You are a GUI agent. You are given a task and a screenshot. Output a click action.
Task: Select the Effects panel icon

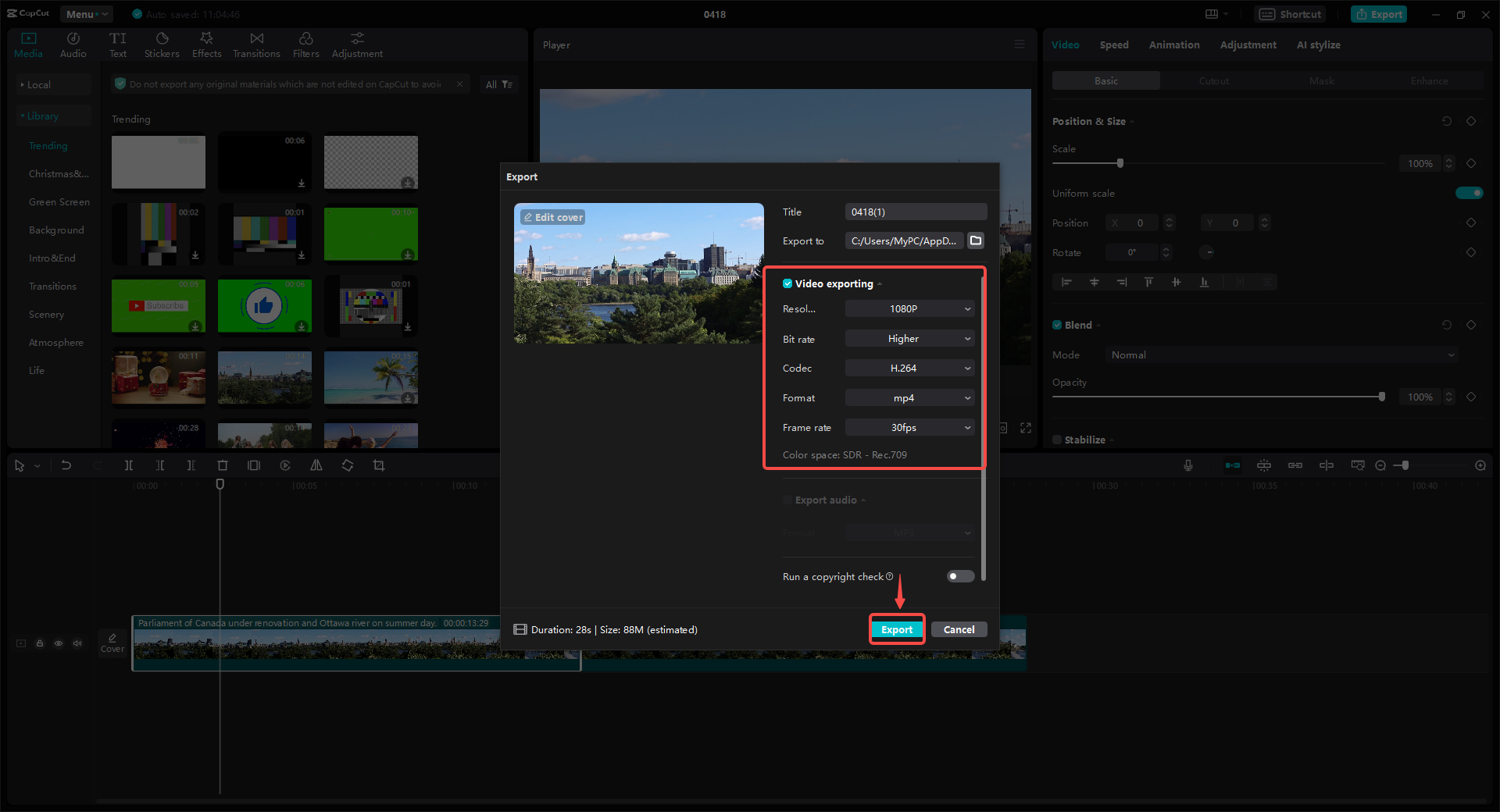(x=206, y=44)
